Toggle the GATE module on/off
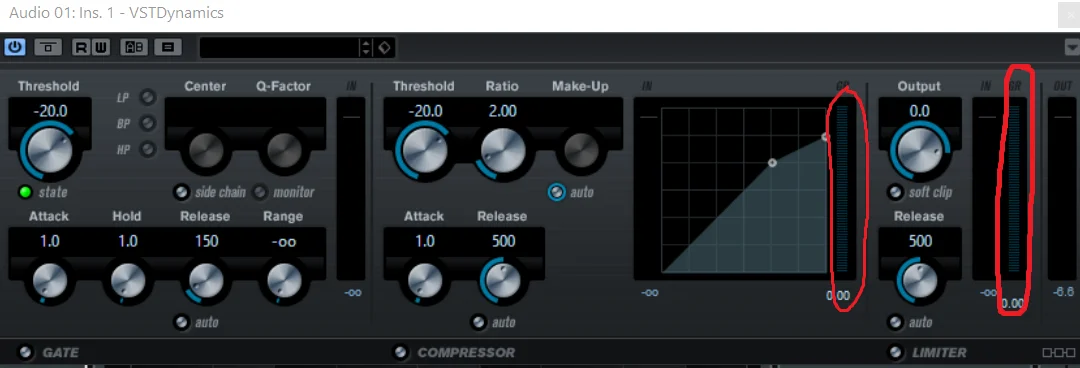Viewport: 1080px width, 368px height. [x=25, y=352]
